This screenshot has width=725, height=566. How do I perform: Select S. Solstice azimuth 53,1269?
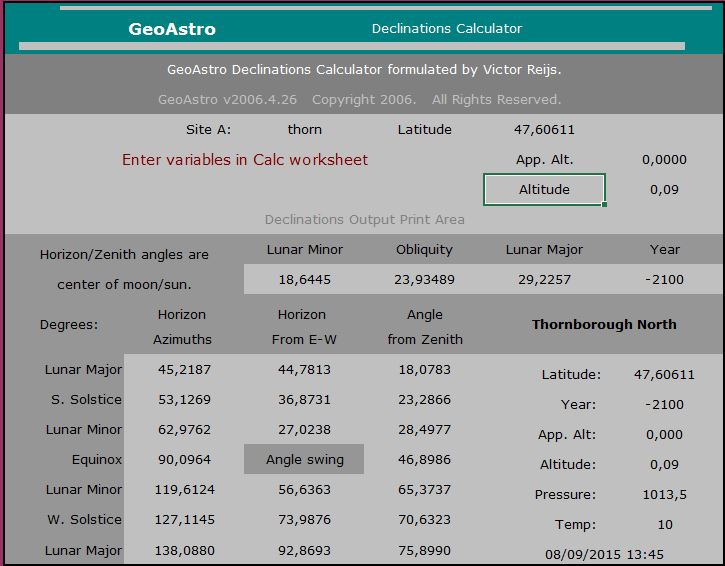(184, 400)
